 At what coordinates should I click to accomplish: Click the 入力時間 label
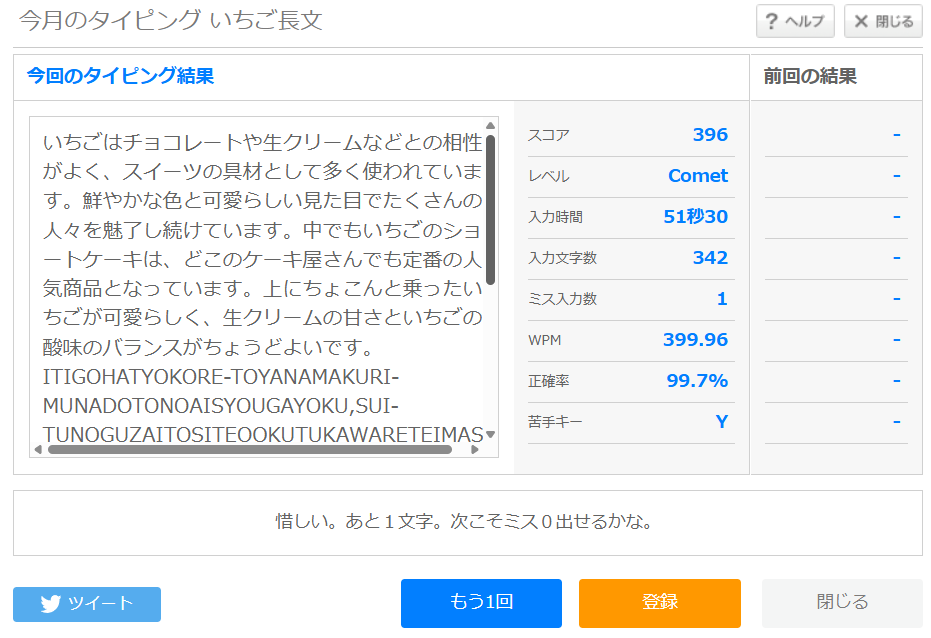point(555,217)
